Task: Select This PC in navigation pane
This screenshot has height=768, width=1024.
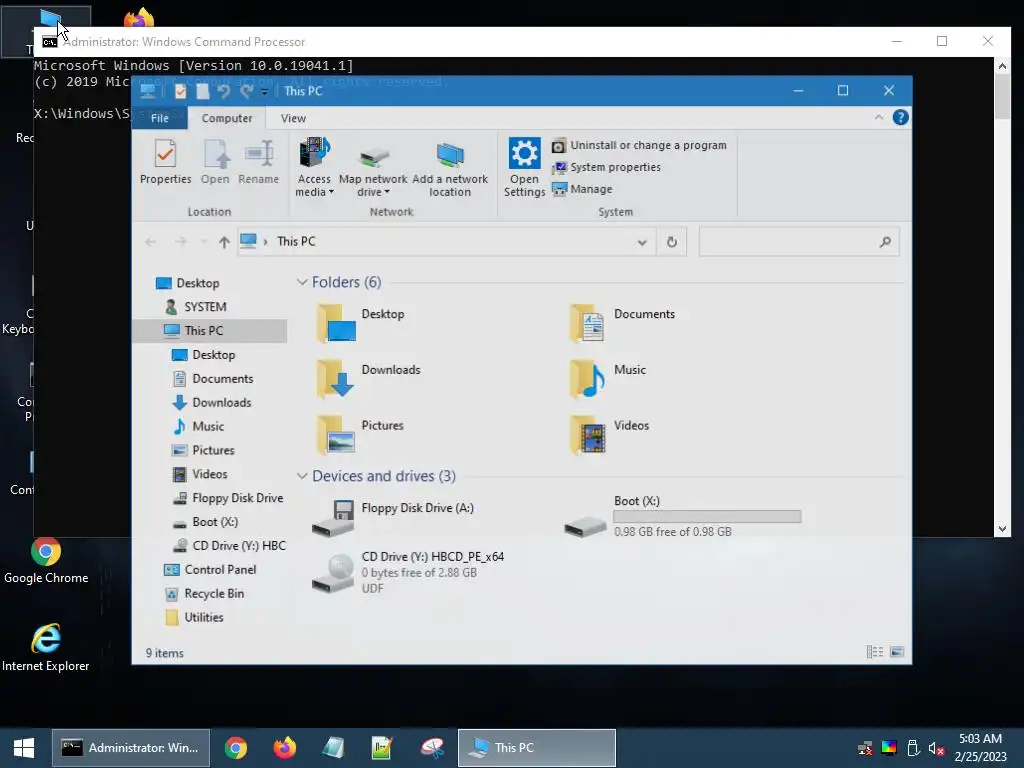Action: click(210, 330)
